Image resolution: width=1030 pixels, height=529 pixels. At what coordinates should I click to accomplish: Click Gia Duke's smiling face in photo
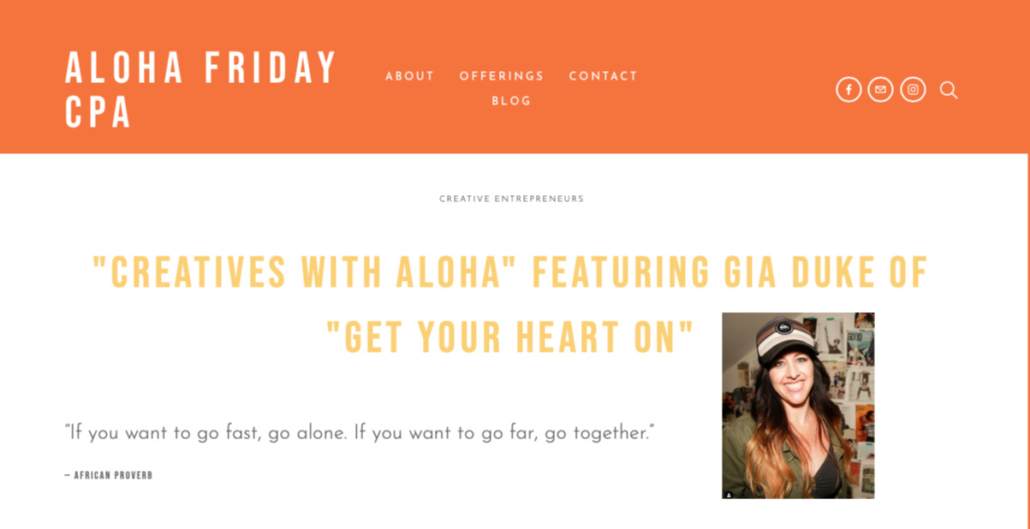[x=792, y=375]
